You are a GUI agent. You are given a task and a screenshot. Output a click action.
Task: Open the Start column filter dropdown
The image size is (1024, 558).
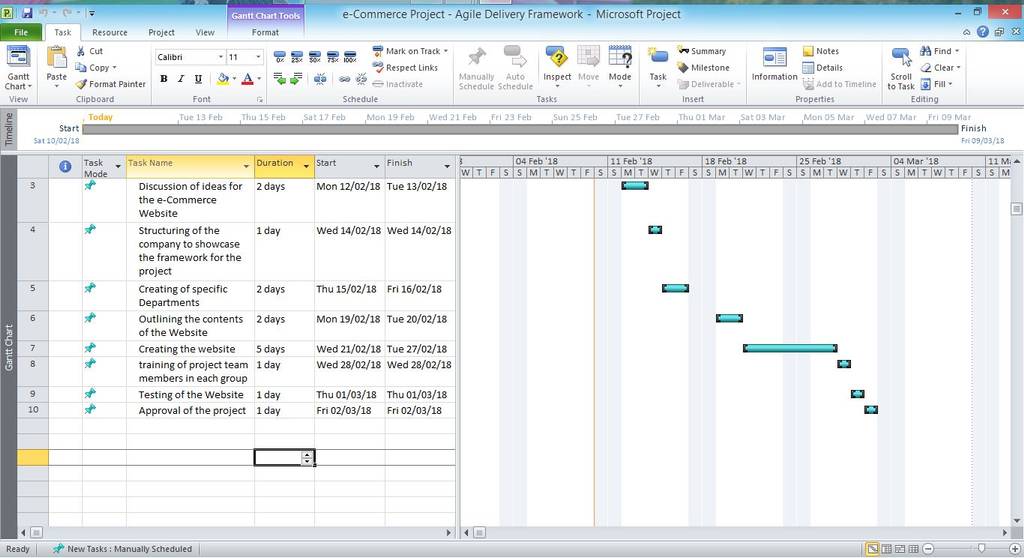coord(377,167)
